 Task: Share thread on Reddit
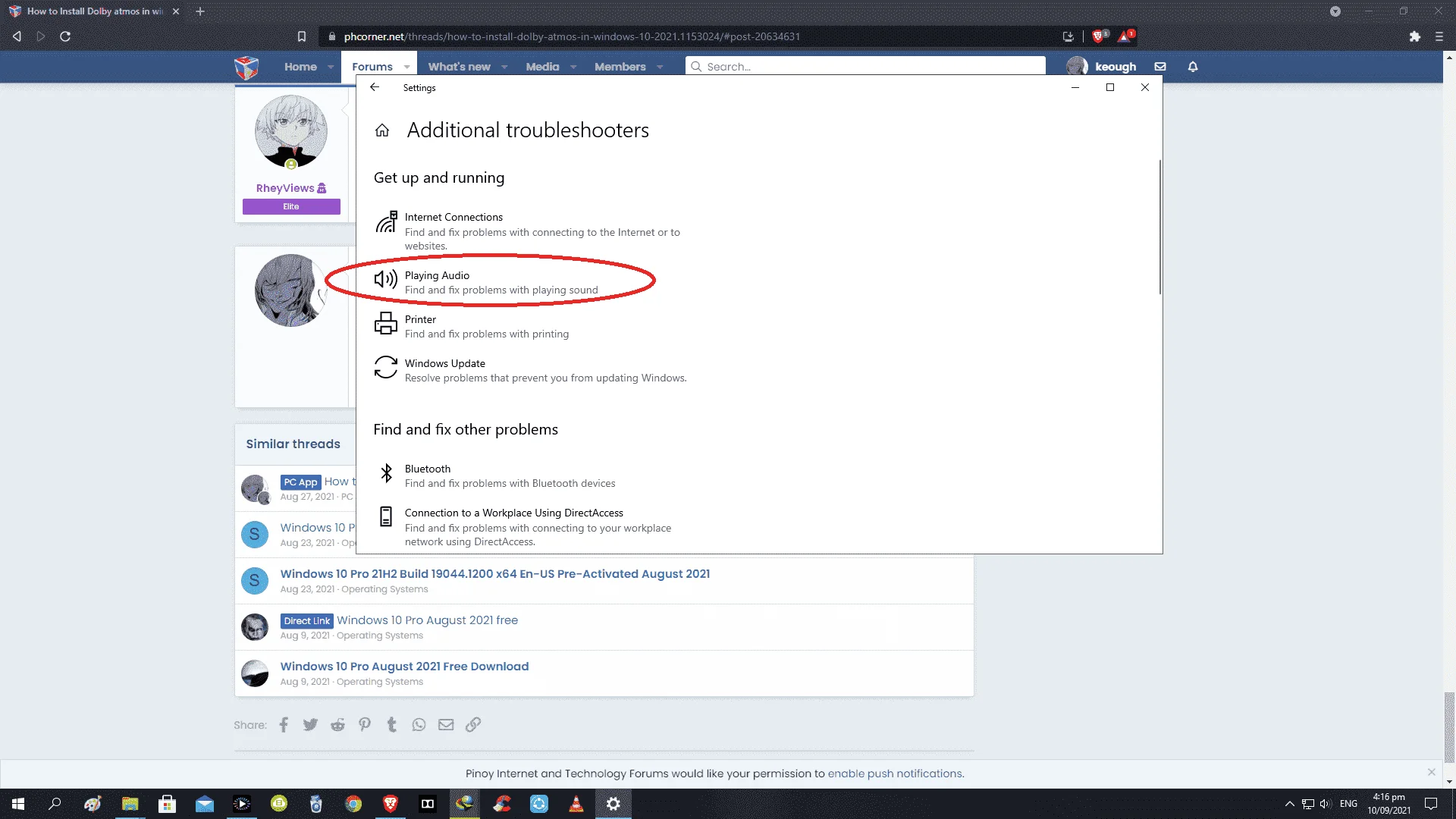[x=337, y=725]
